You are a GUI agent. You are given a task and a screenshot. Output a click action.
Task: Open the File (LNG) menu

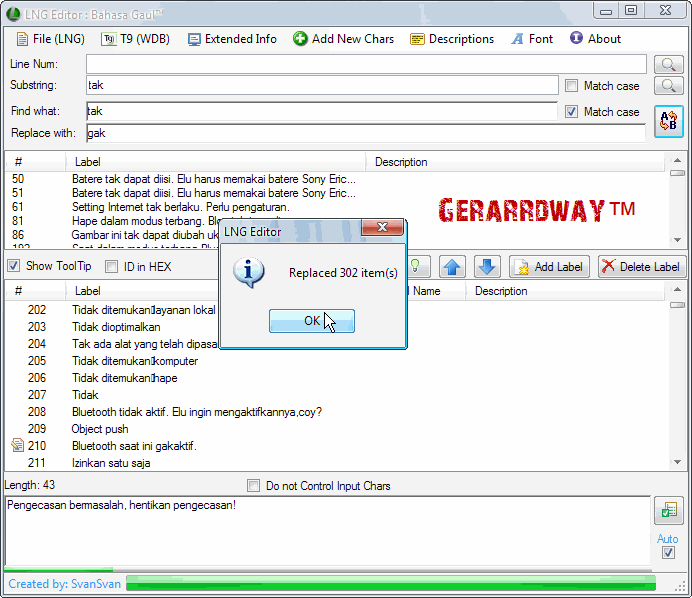pyautogui.click(x=51, y=39)
